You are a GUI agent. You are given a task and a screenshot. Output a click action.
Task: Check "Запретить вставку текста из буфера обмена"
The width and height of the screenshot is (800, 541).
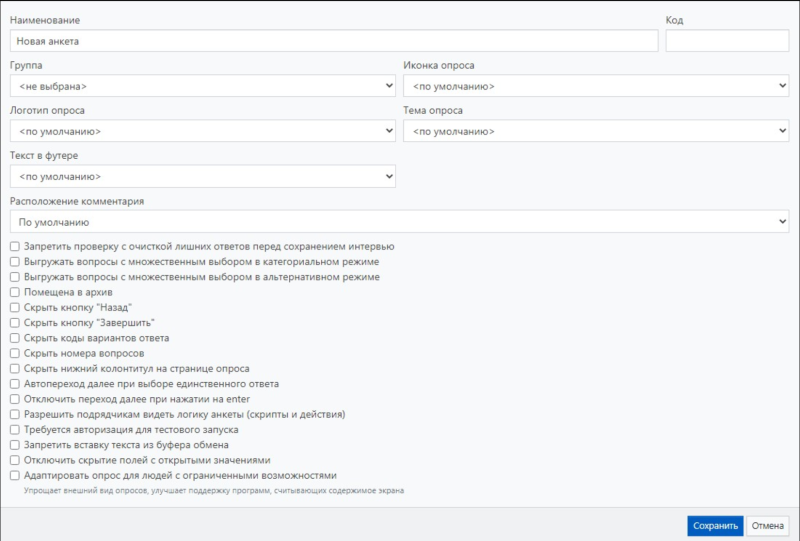[x=15, y=445]
